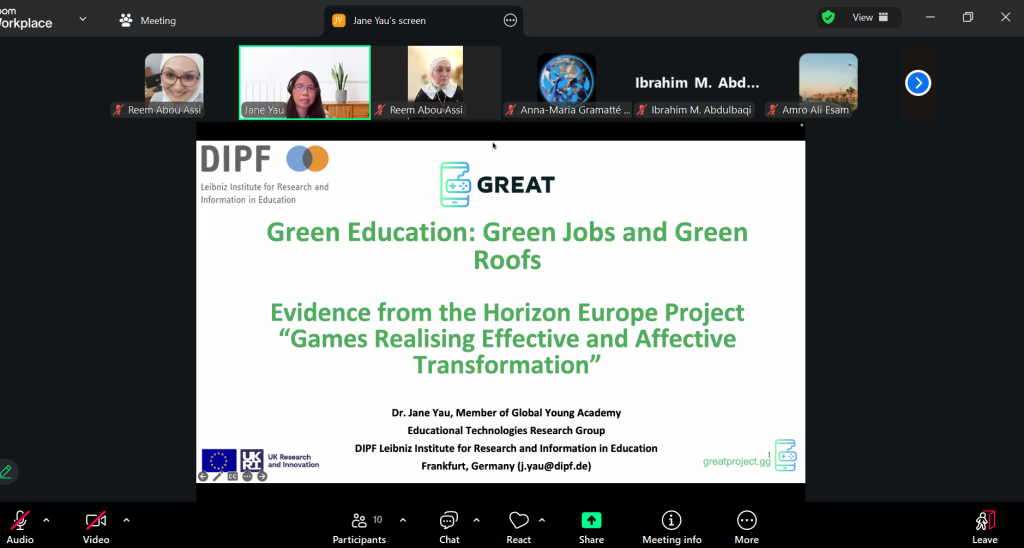Expand the Zoom Workplace dropdown chevron
The image size is (1024, 548).
82,19
